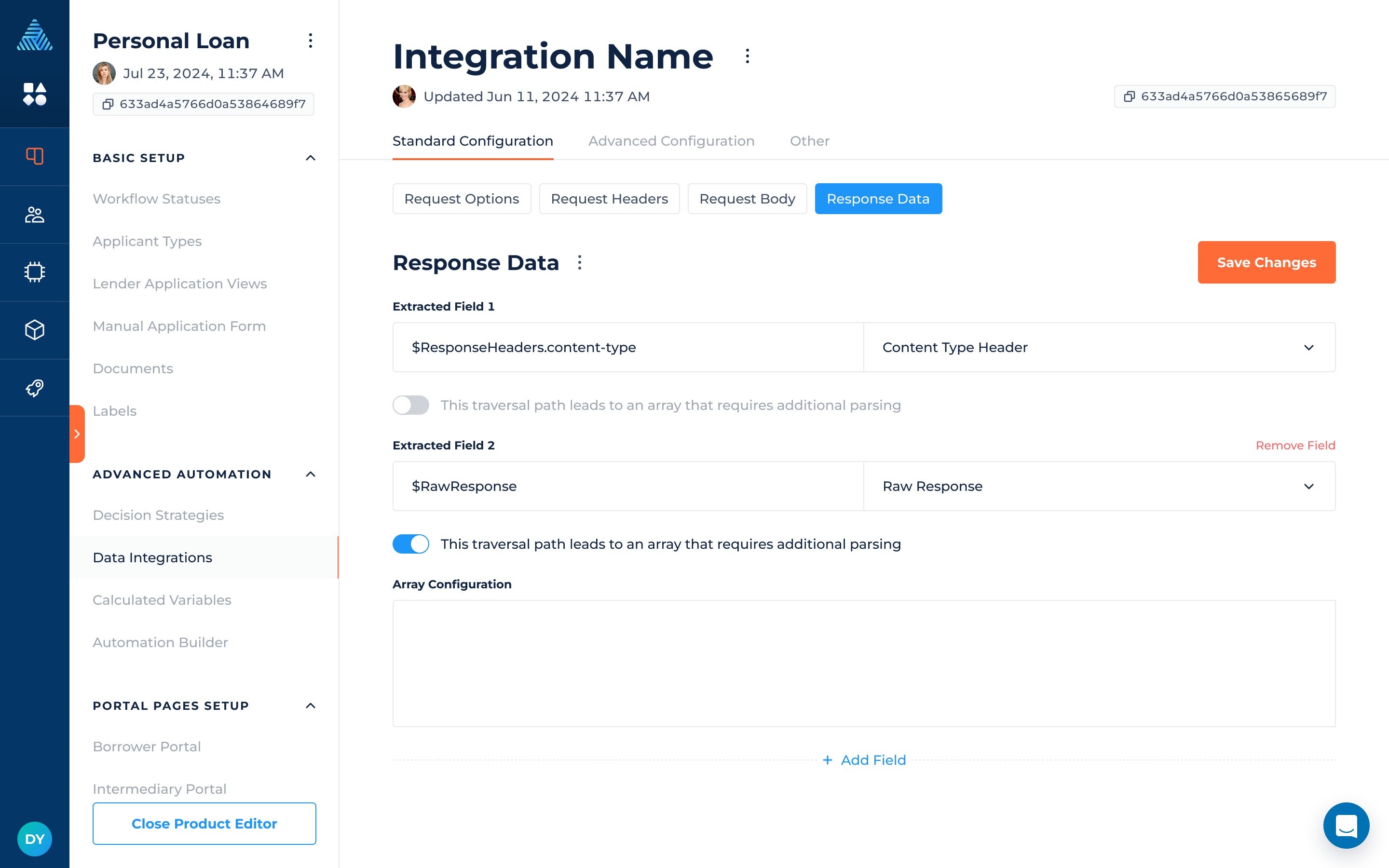Click the processor chip sidebar icon

(x=34, y=272)
